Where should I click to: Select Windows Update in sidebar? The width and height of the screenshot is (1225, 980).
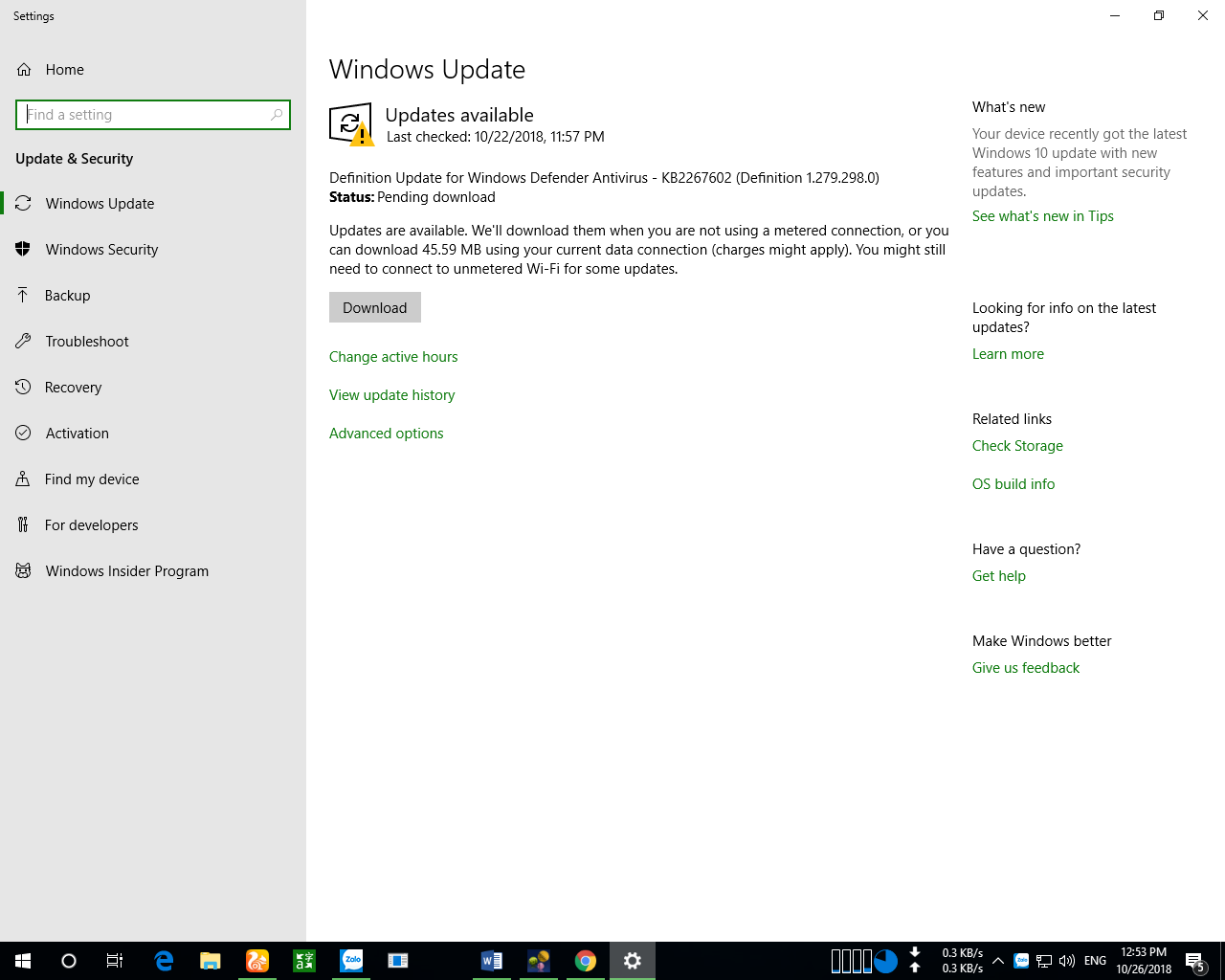[153, 204]
